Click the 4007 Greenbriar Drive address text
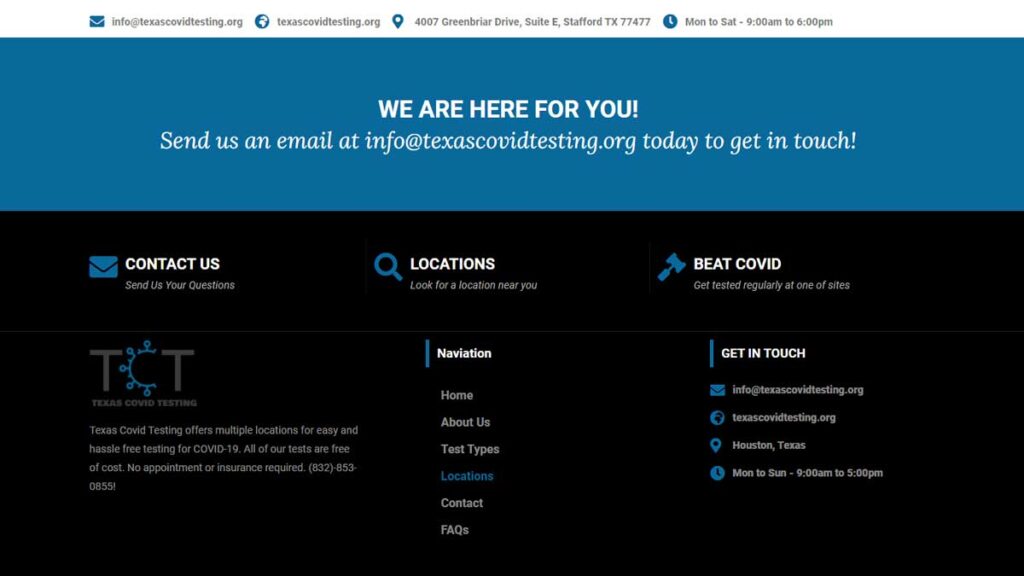This screenshot has height=576, width=1024. point(532,22)
